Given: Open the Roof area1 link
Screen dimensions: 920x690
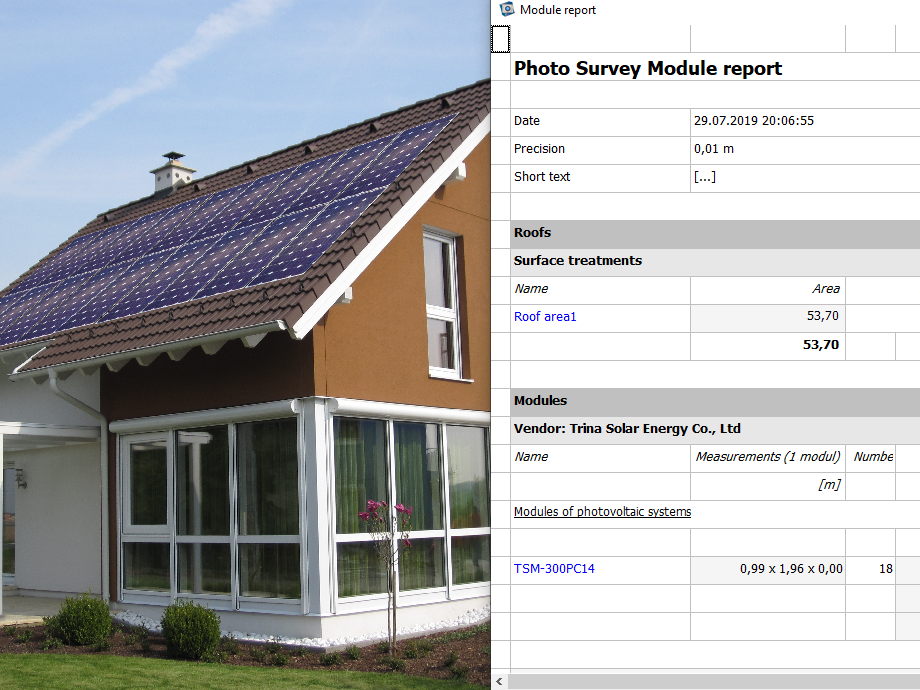Looking at the screenshot, I should click(x=545, y=317).
